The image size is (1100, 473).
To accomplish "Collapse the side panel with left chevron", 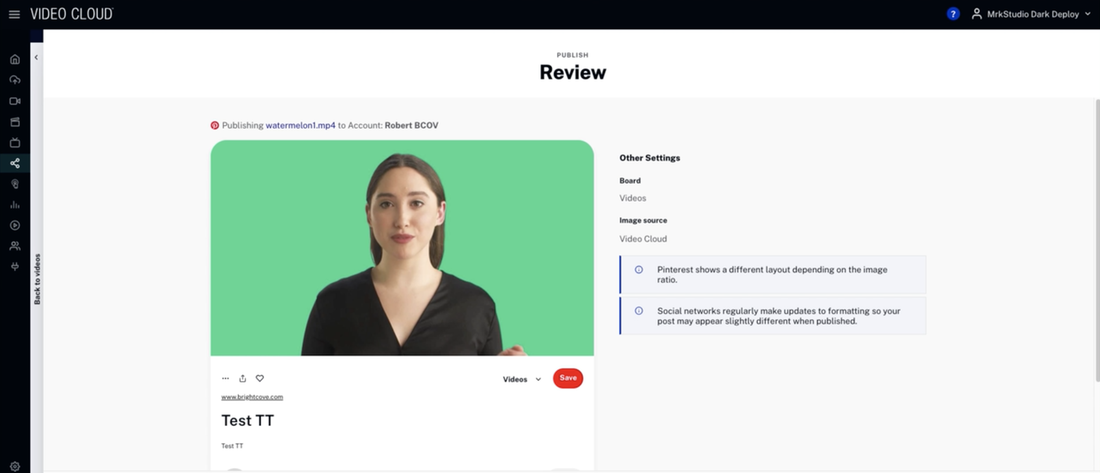I will point(36,57).
